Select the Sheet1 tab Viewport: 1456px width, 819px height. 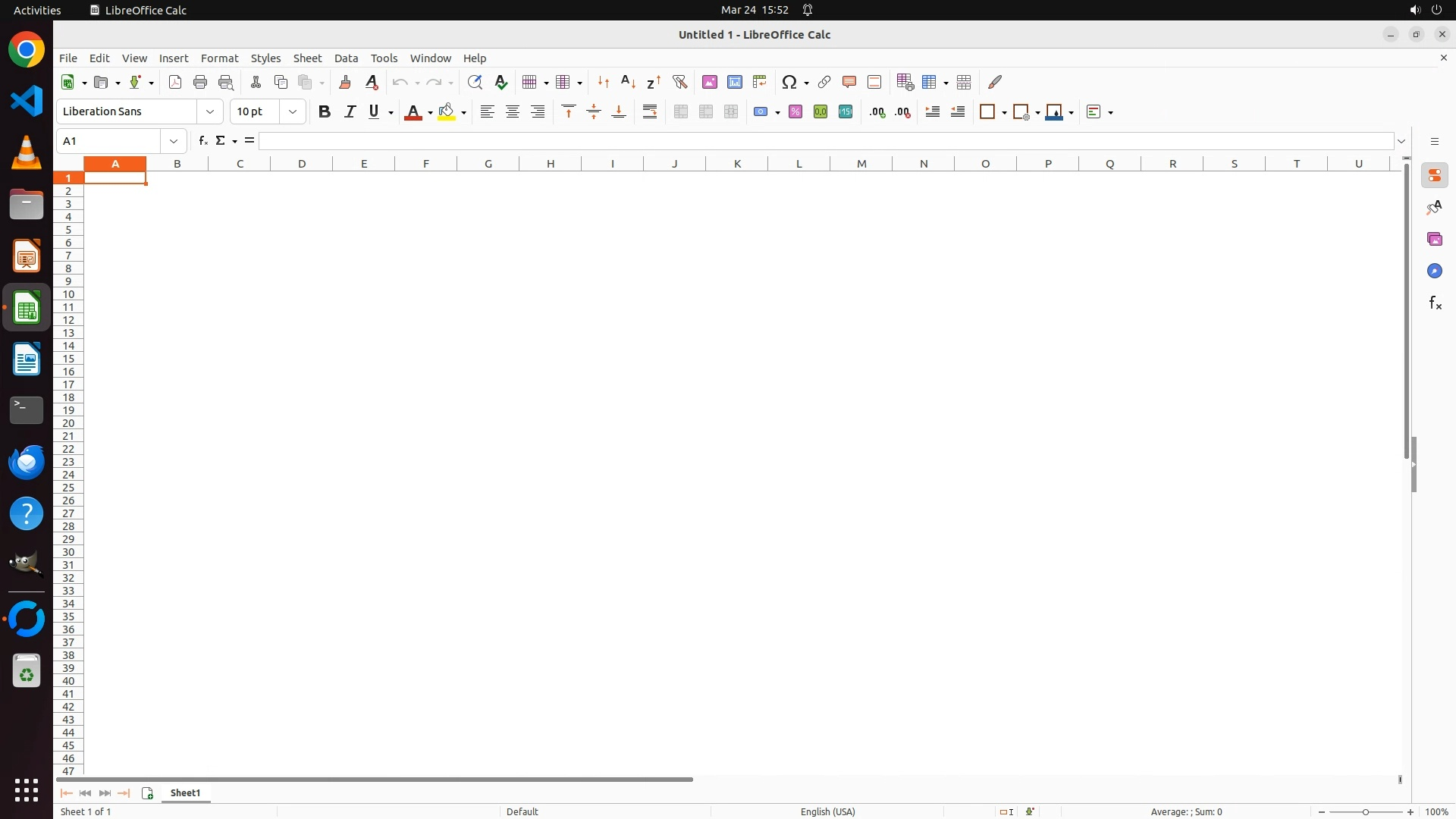pyautogui.click(x=185, y=792)
